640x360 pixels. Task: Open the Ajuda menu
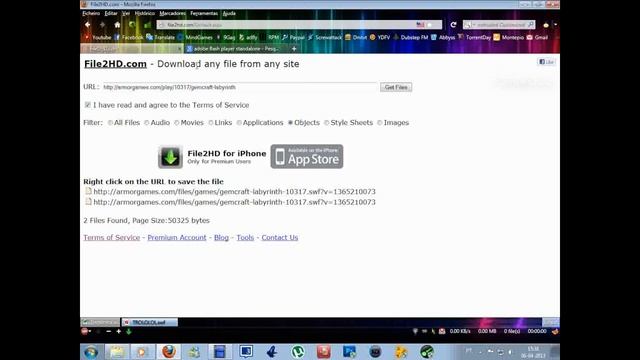(229, 13)
